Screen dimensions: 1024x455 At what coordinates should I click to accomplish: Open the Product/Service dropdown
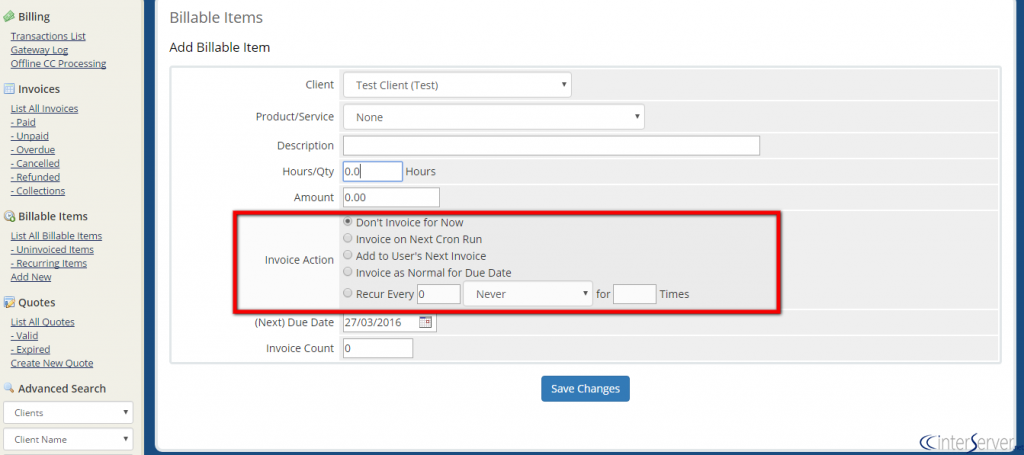pos(494,118)
